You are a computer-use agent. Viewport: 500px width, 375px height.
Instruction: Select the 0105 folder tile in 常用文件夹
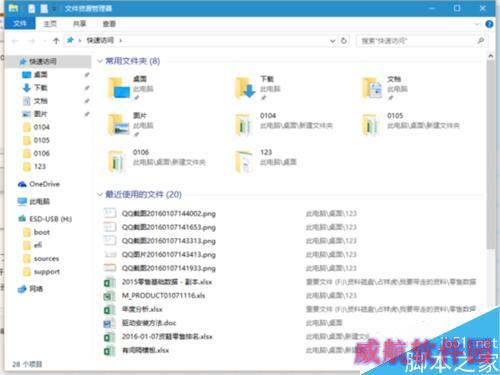411,125
